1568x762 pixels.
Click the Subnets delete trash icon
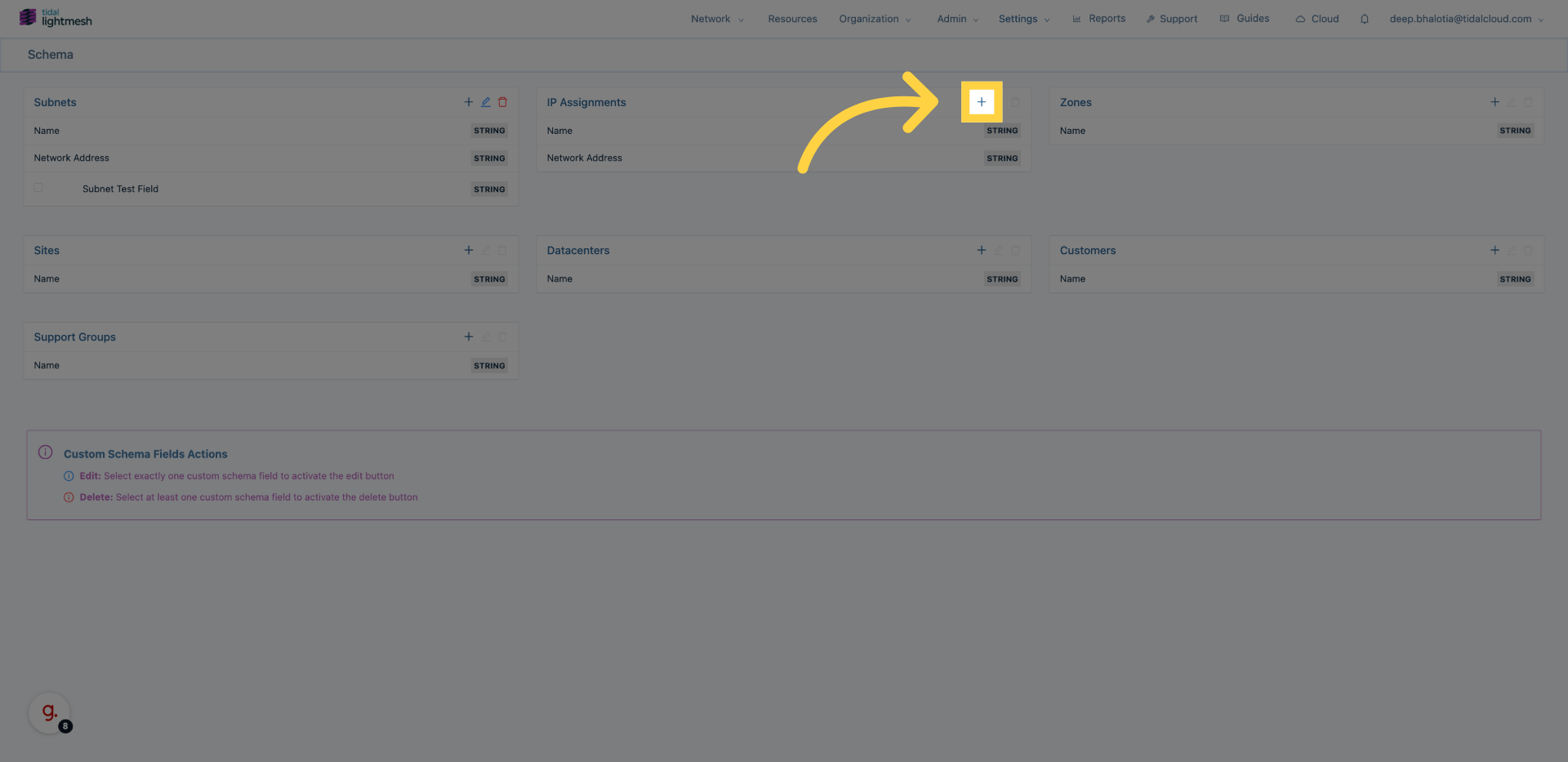pyautogui.click(x=503, y=102)
